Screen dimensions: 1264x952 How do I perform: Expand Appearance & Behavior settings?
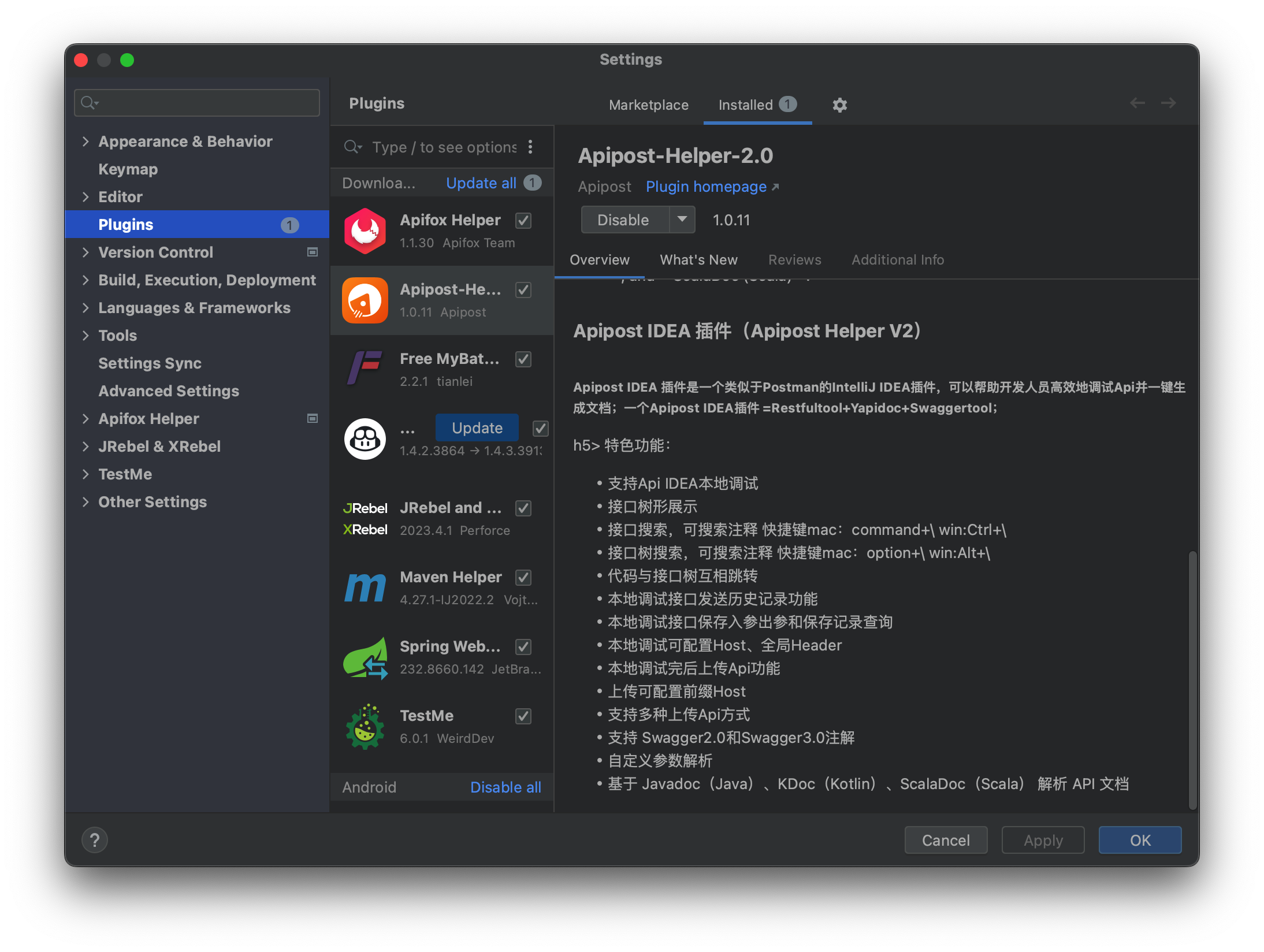(85, 142)
